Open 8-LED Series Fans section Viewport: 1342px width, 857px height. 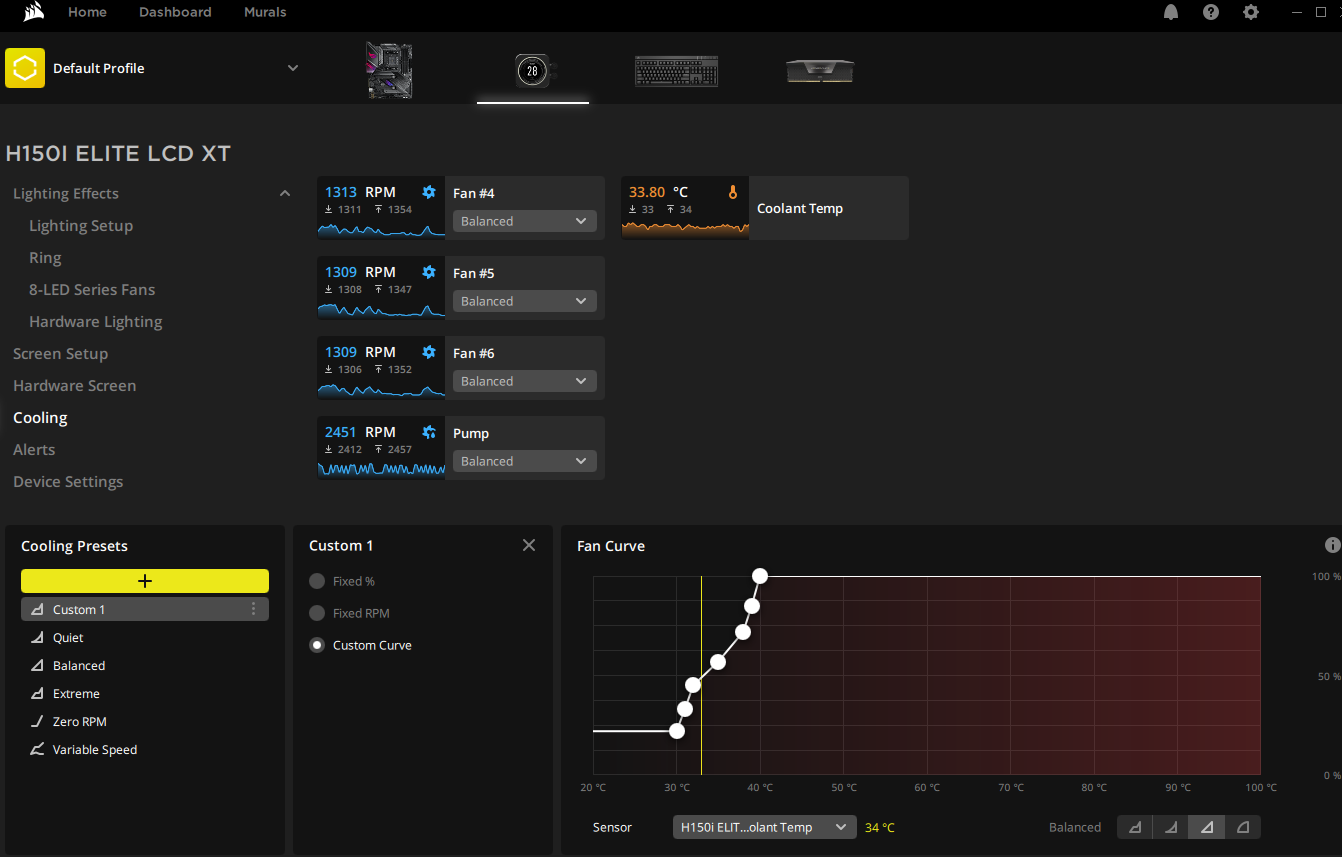(92, 289)
